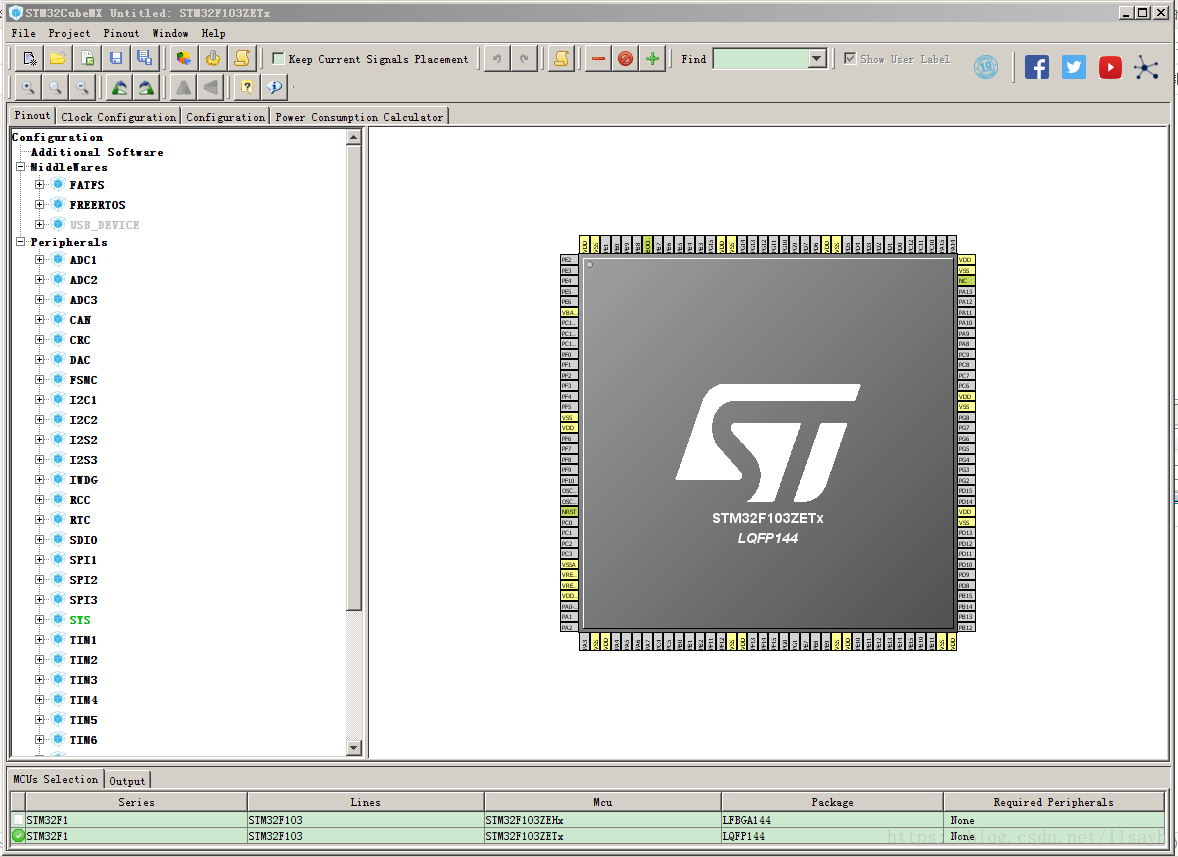1178x857 pixels.
Task: Click scroll icon beside Generate Code gear
Action: coord(242,59)
